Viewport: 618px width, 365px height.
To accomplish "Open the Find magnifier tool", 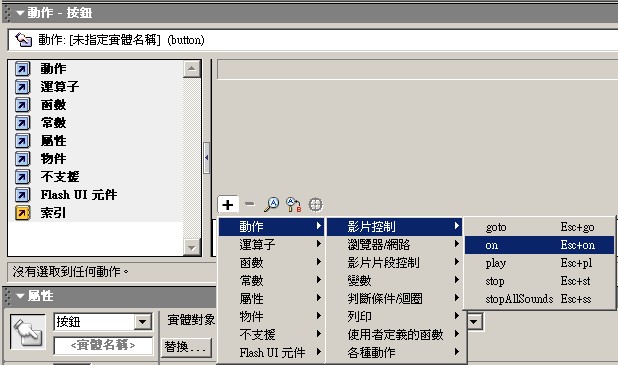I will click(272, 204).
